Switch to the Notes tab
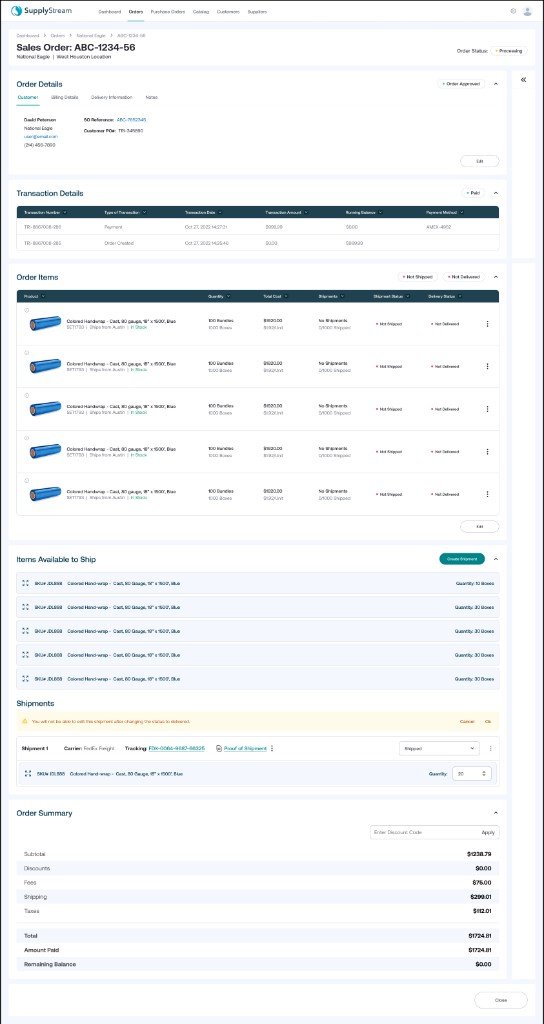The height and width of the screenshot is (1024, 544). point(152,97)
